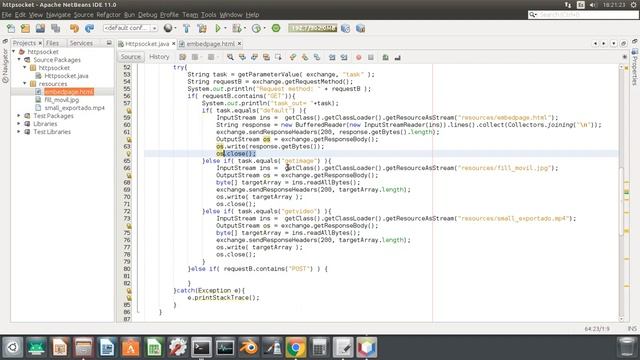Open the Tools menu
This screenshot has width=640, height=360.
click(x=208, y=15)
